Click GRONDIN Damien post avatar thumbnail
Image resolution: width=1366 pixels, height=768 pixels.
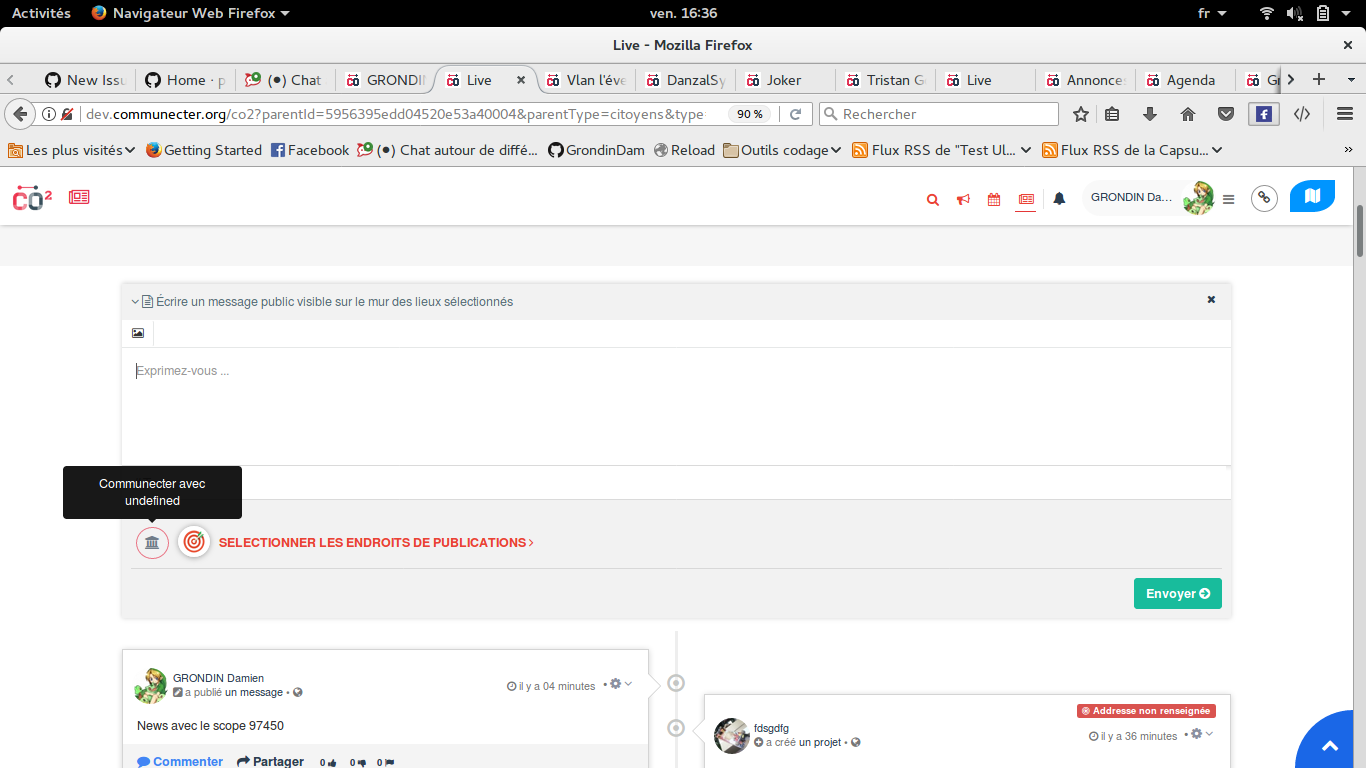[151, 686]
